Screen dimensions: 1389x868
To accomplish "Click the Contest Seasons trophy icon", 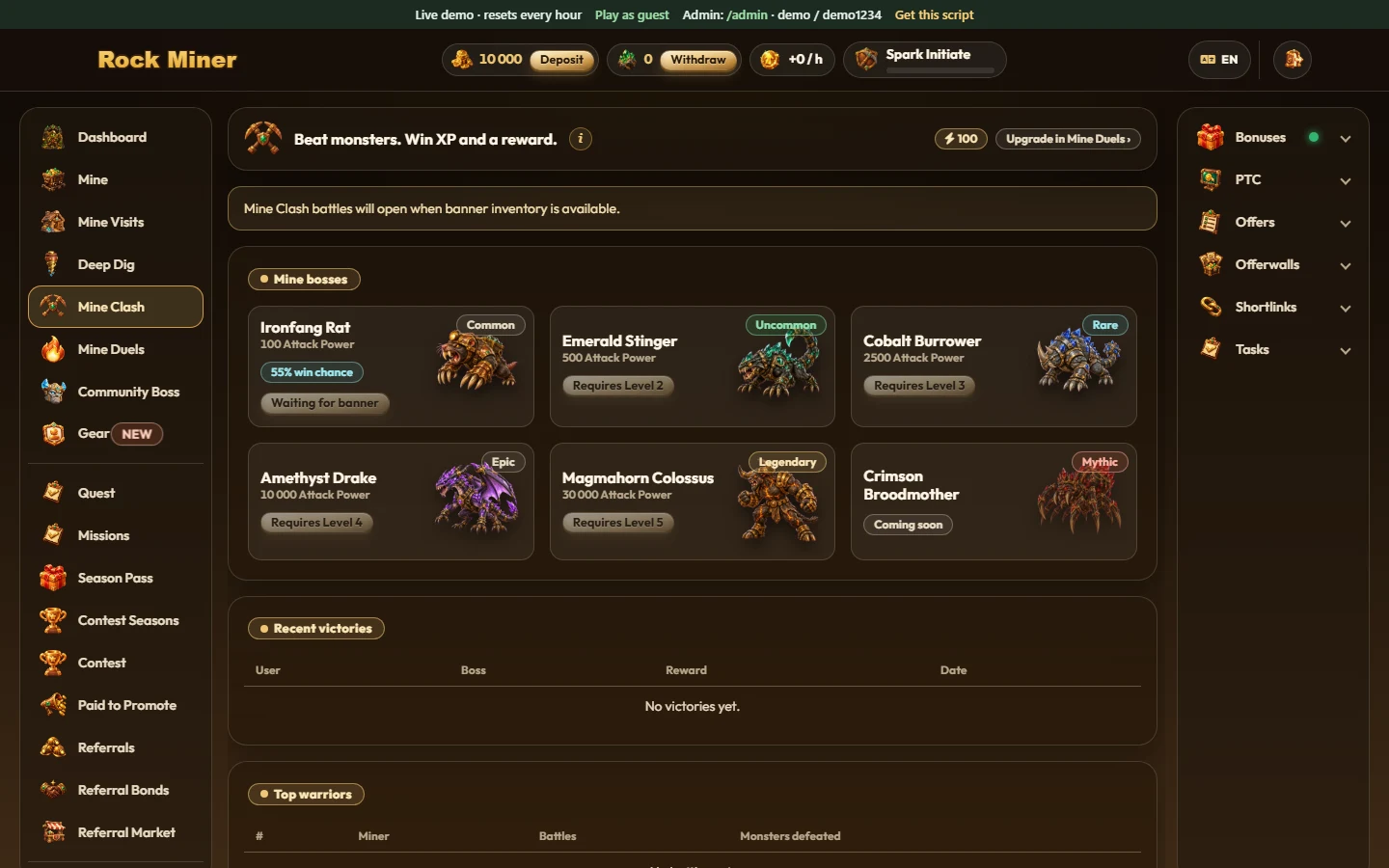I will tap(53, 620).
